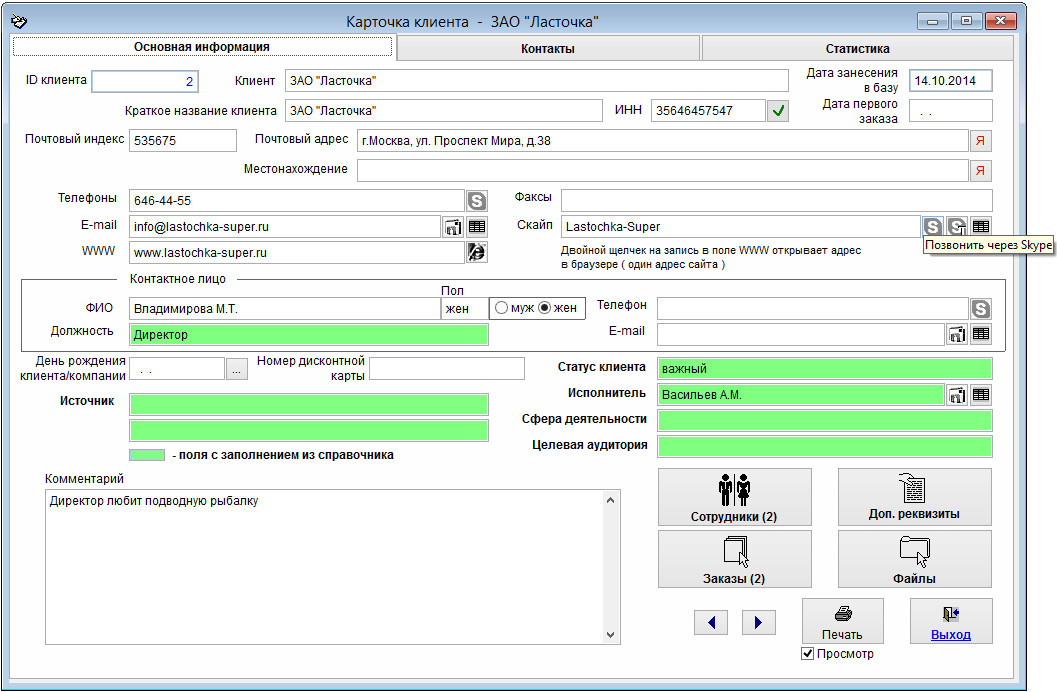Click the table list icon beside Скайп field
Screen dimensions: 1057x692
(x=981, y=227)
